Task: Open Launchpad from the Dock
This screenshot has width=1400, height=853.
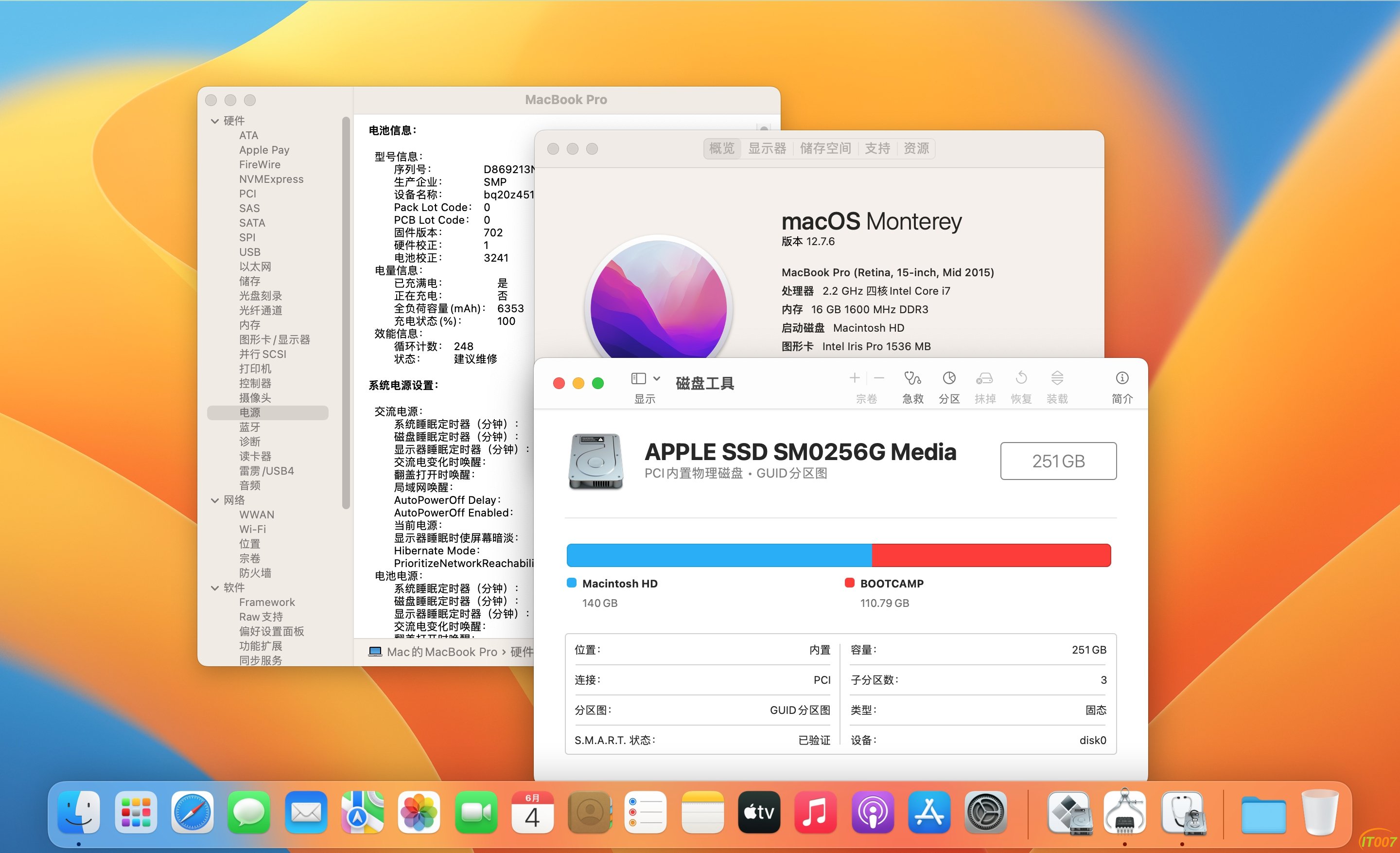Action: 135,813
